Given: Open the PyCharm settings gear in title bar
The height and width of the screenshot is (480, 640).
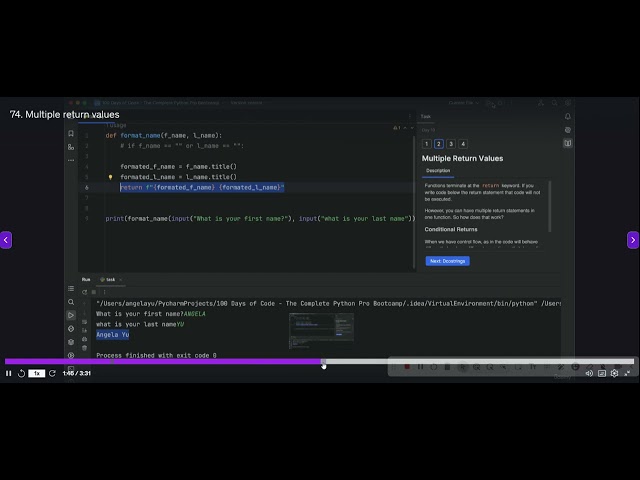Looking at the screenshot, I should (568, 103).
